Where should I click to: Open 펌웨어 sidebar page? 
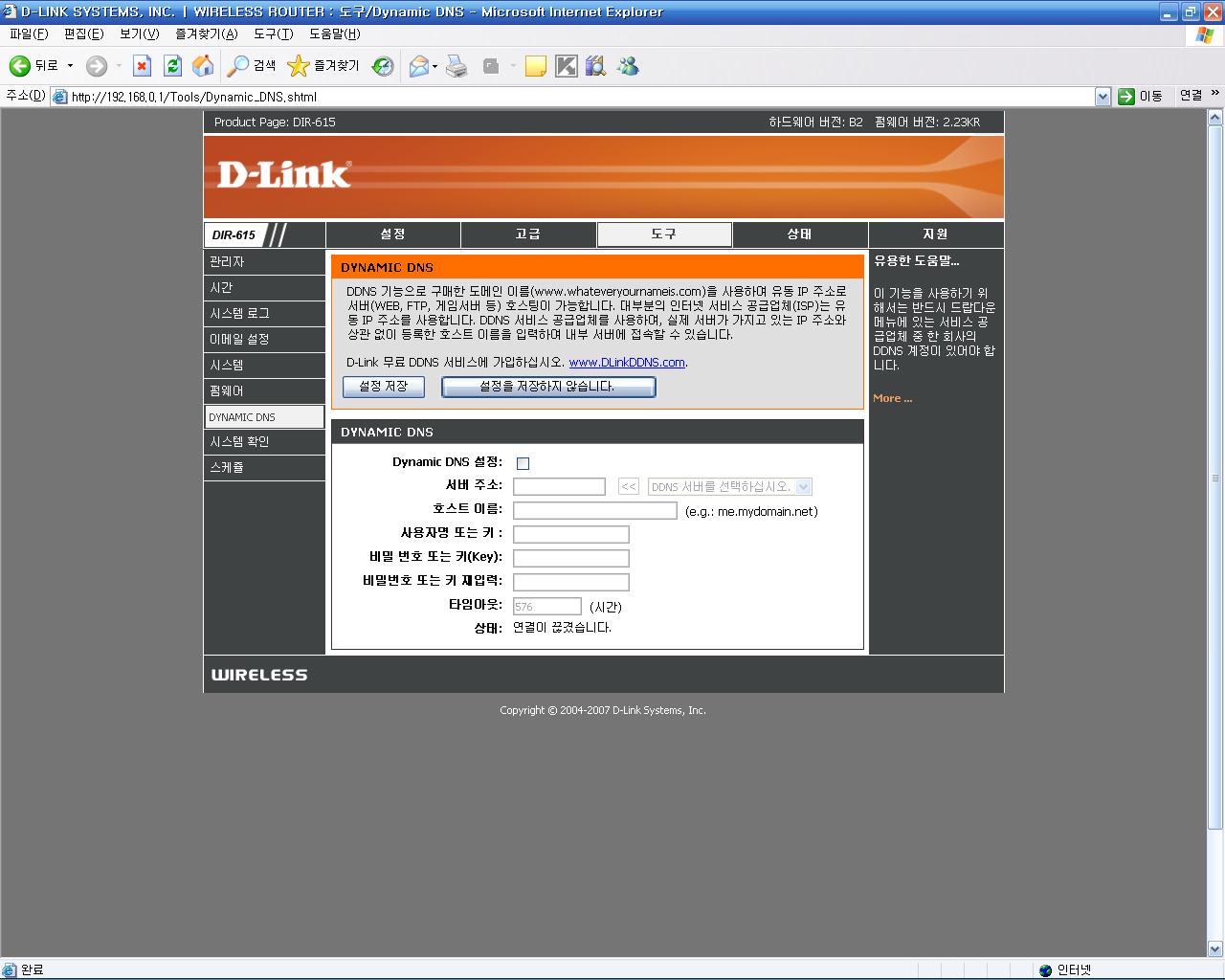pyautogui.click(x=264, y=390)
